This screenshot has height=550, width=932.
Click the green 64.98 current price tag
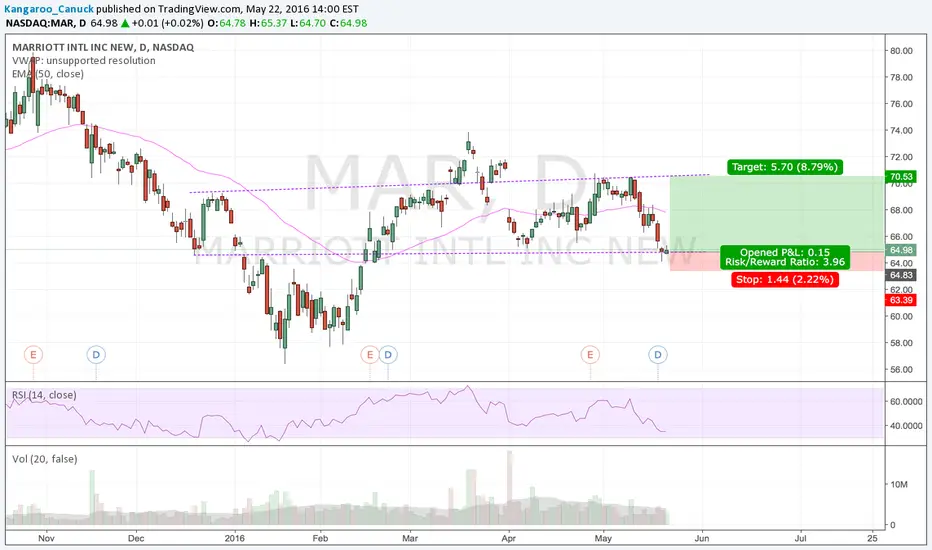(901, 250)
